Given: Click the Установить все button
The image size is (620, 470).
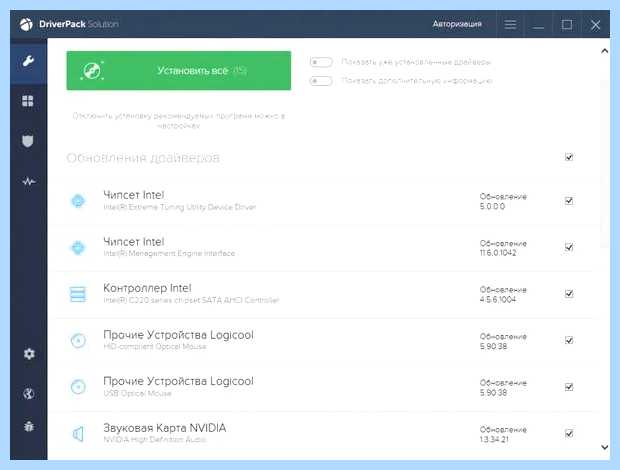Looking at the screenshot, I should [179, 71].
